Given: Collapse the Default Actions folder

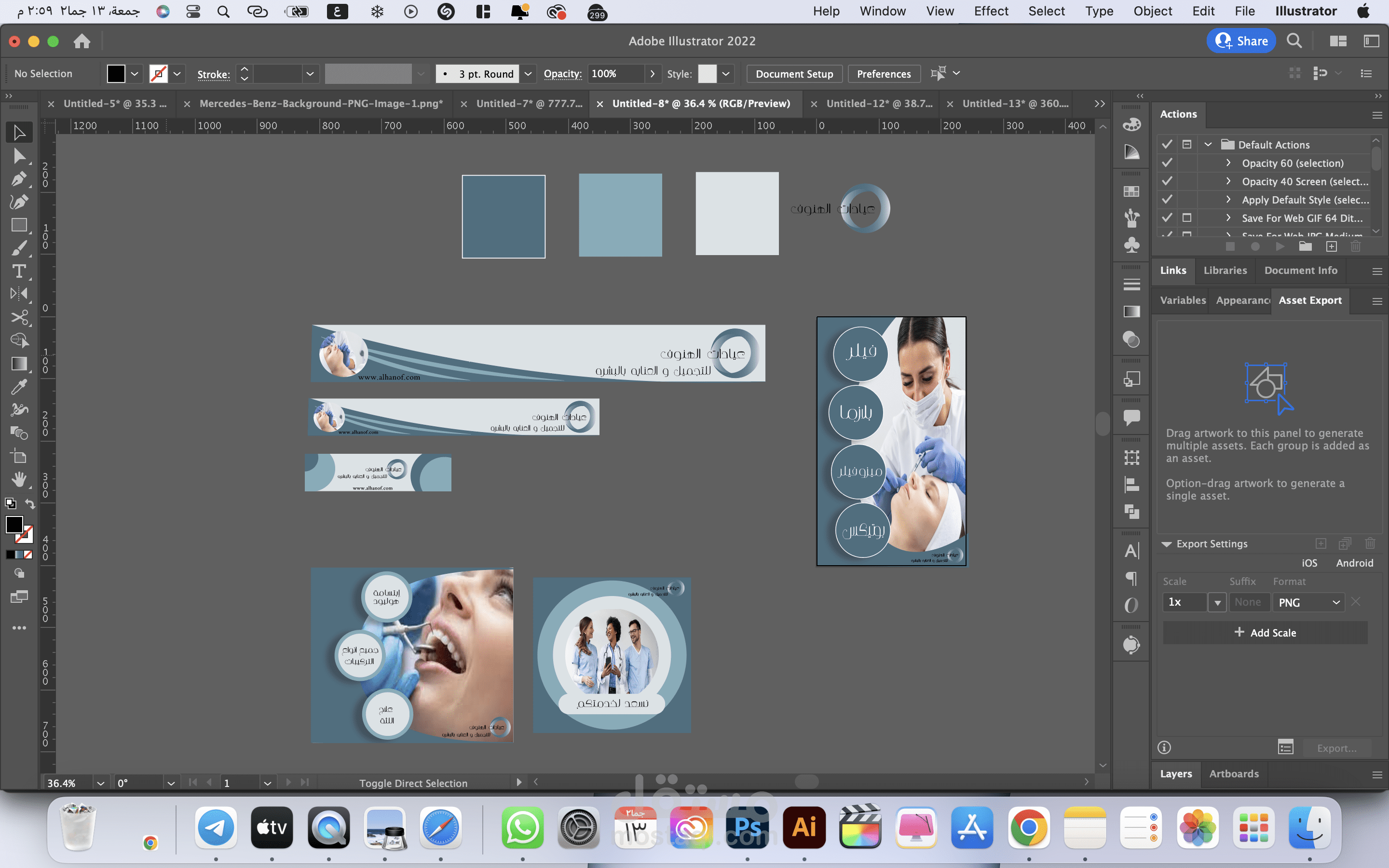Looking at the screenshot, I should coord(1208,145).
